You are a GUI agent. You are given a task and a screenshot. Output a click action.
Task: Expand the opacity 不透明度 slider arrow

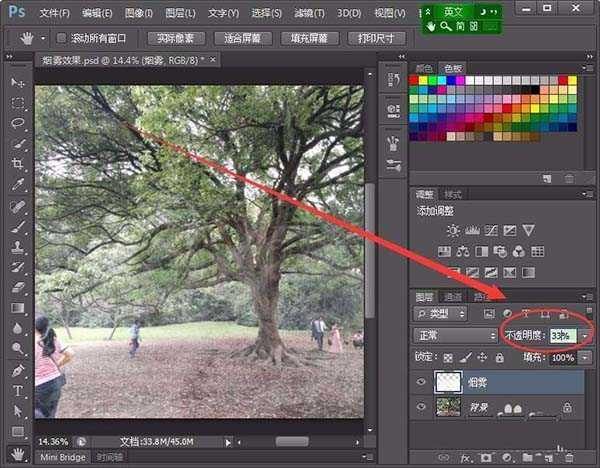(x=585, y=336)
